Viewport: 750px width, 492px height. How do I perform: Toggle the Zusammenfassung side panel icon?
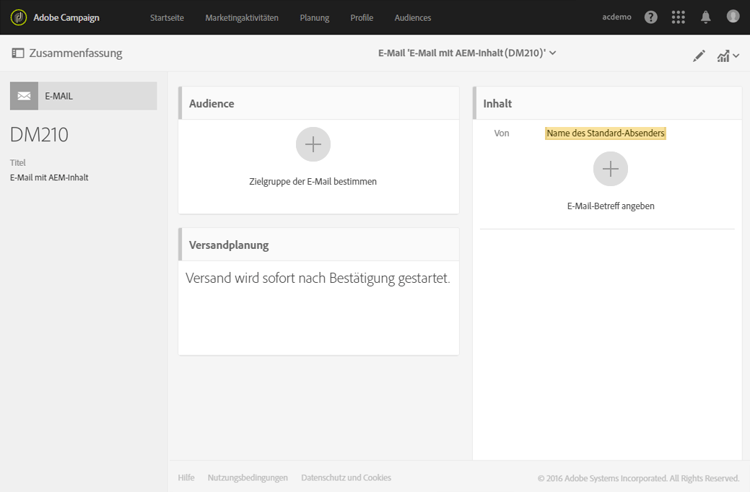[x=18, y=53]
